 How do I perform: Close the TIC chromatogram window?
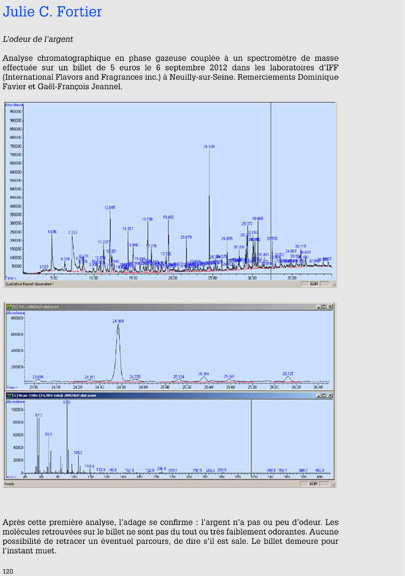[330, 307]
